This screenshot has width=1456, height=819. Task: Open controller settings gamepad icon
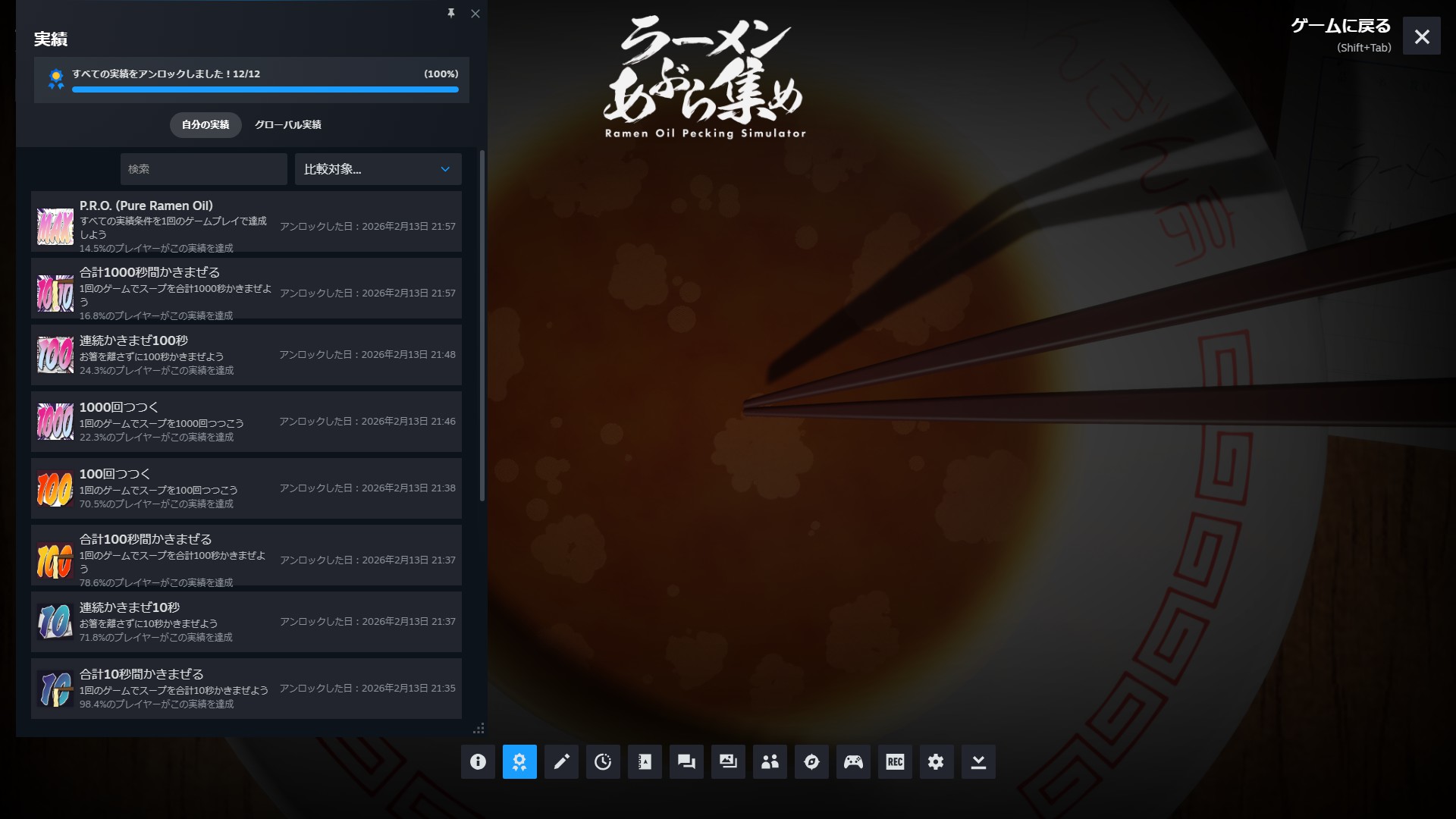coord(853,761)
